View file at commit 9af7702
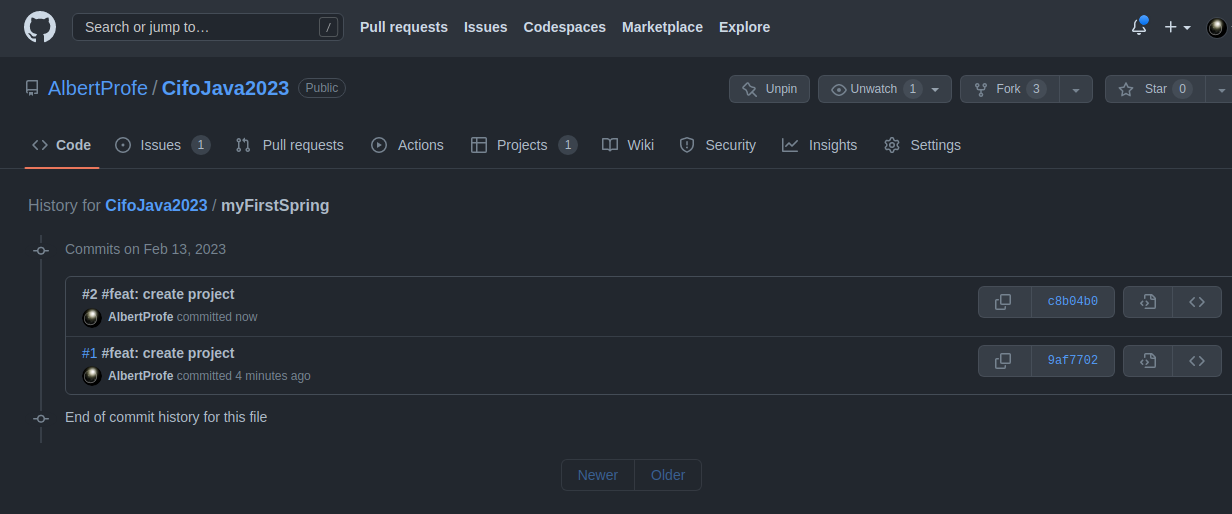Image resolution: width=1232 pixels, height=514 pixels. coord(1148,361)
